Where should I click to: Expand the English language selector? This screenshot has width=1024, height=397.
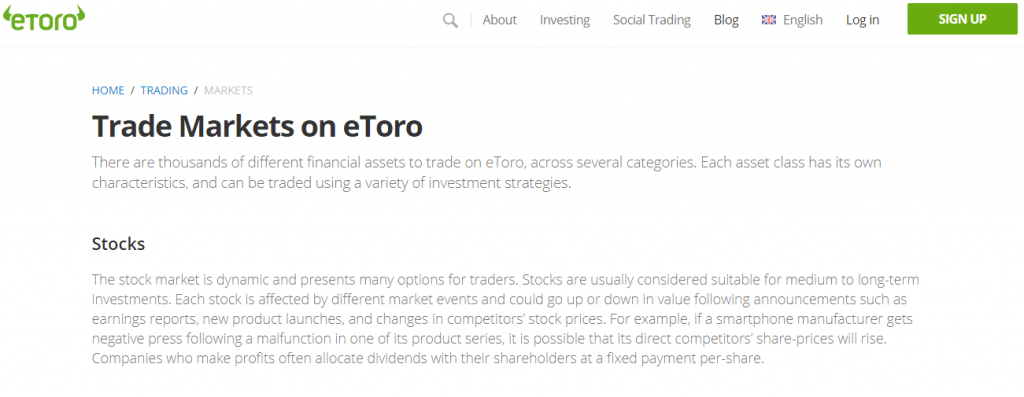(x=792, y=20)
